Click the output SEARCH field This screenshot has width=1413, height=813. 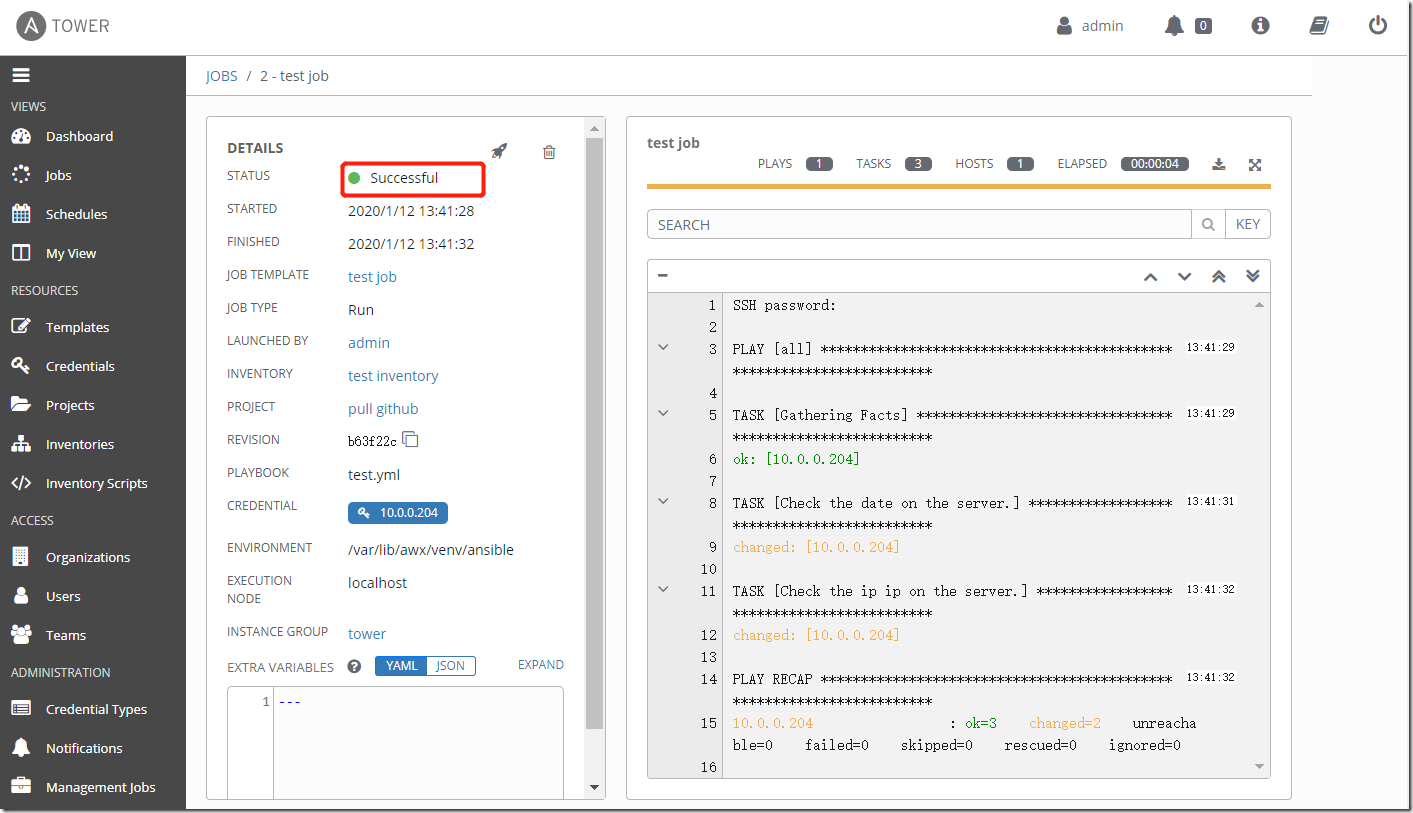point(919,225)
